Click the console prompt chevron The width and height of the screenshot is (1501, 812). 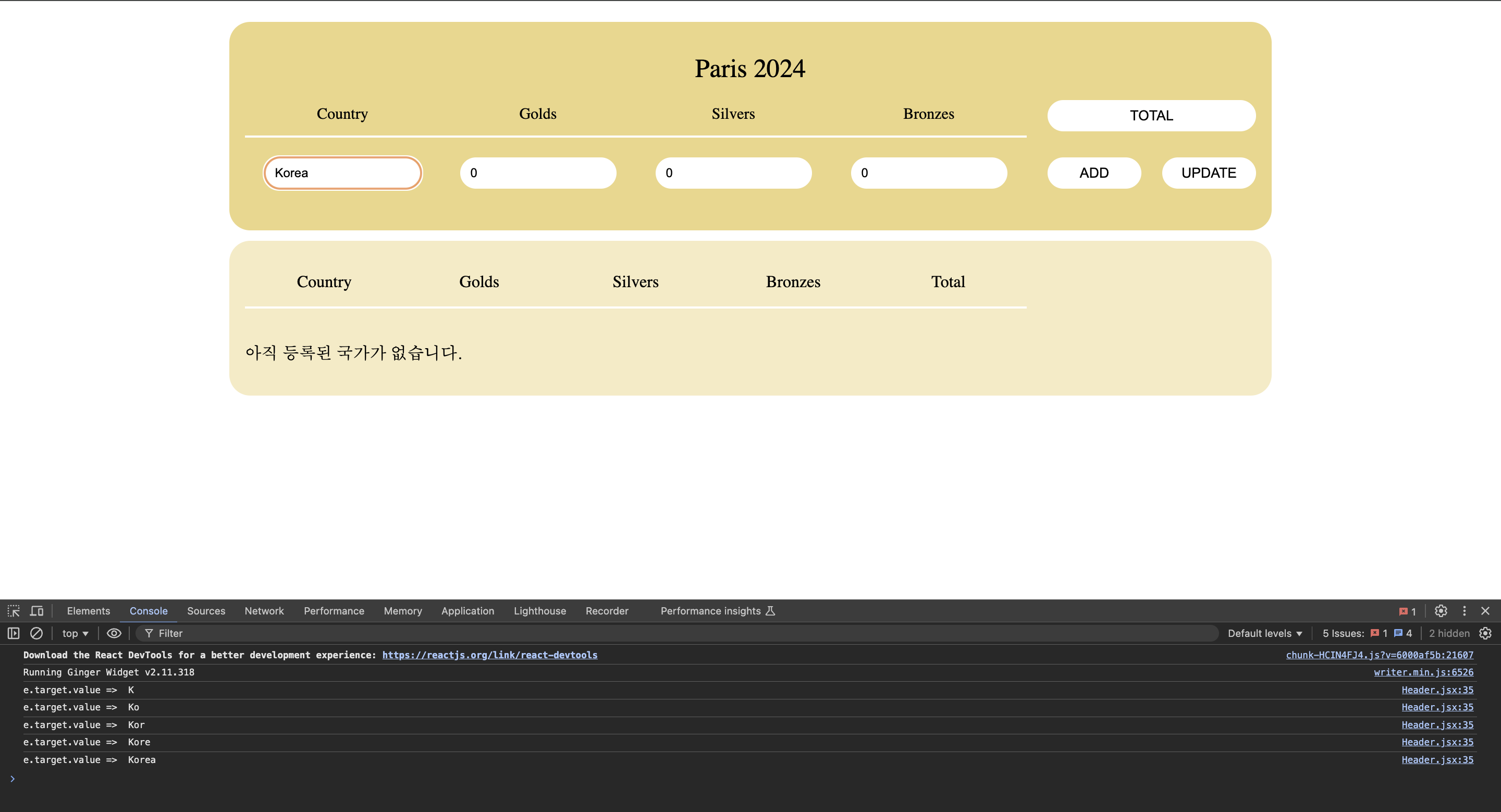click(x=12, y=779)
